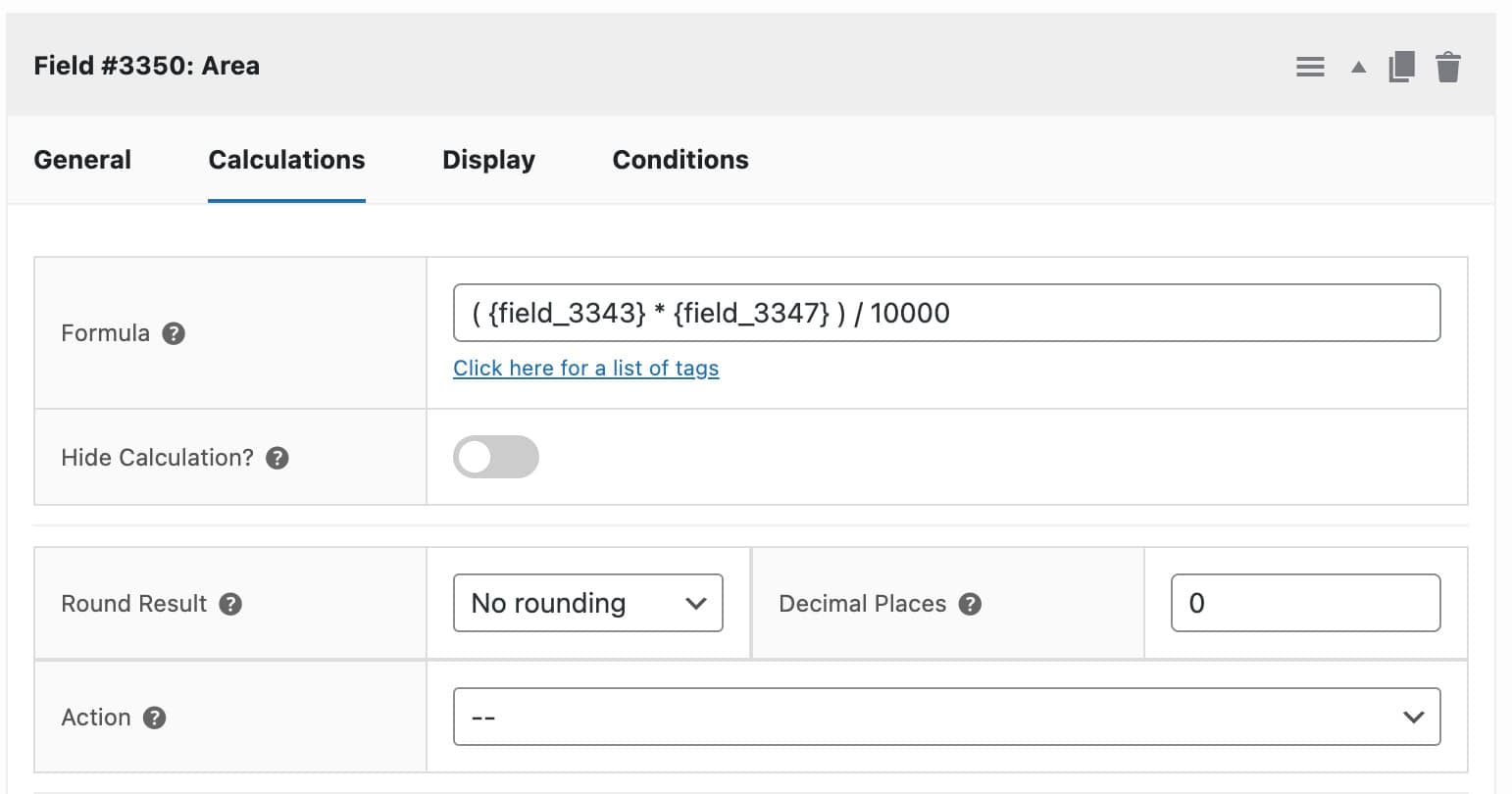Select the Conditions tab
Screen dimensions: 1512x794
click(680, 159)
